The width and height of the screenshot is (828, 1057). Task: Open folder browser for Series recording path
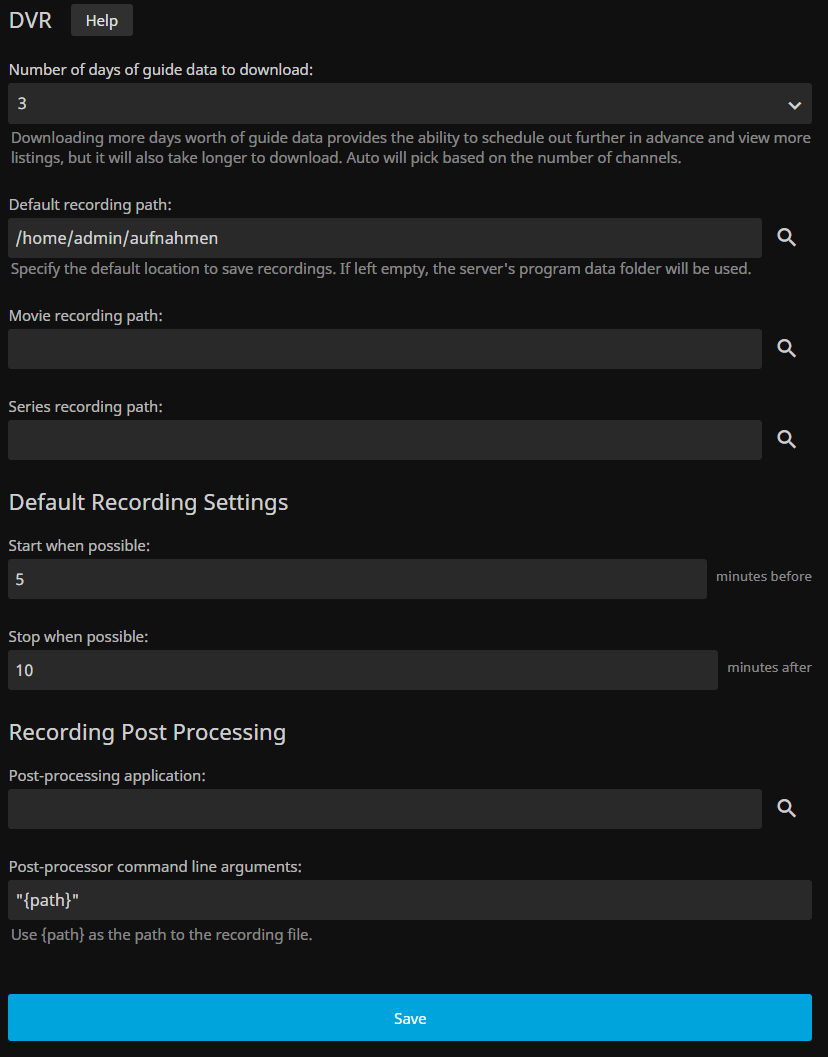pyautogui.click(x=787, y=440)
